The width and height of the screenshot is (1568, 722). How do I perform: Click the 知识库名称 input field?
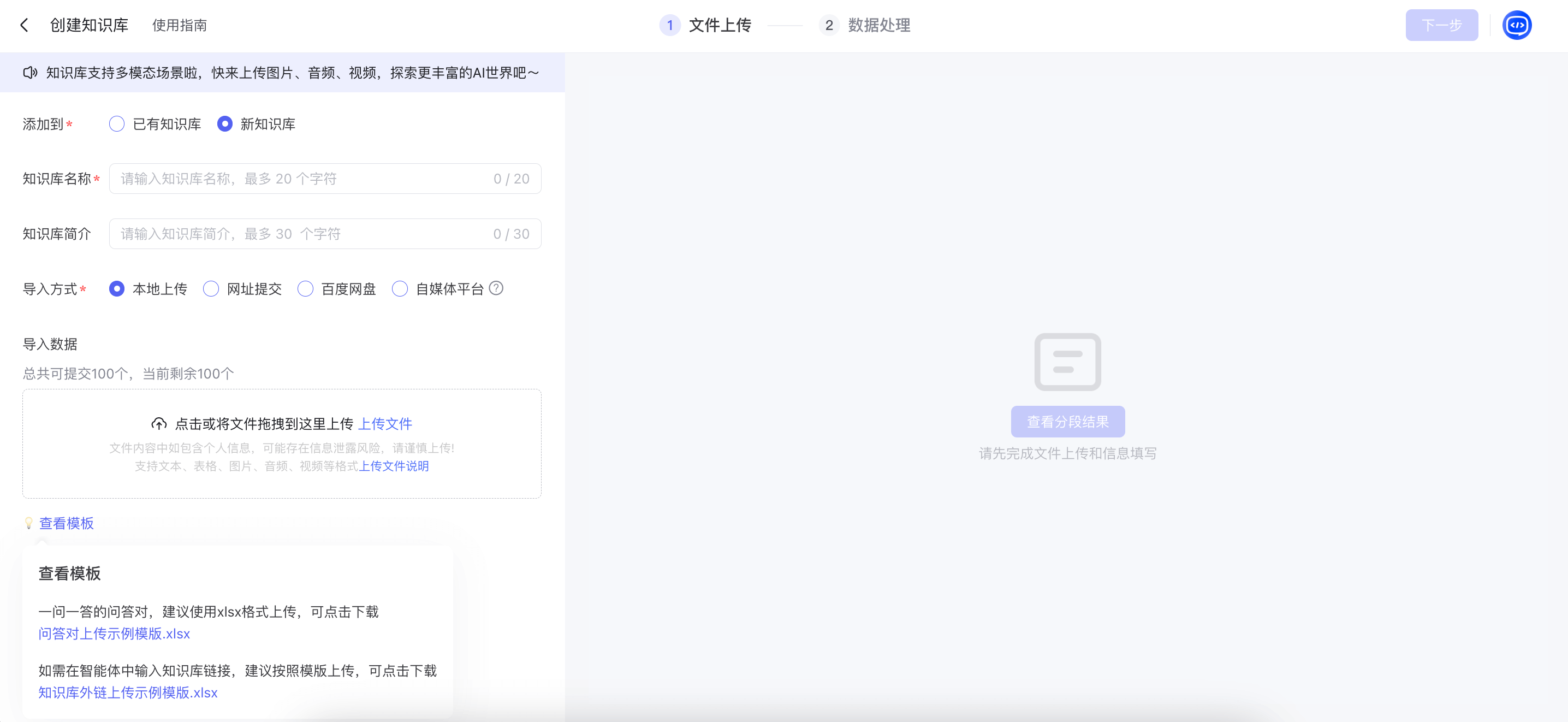coord(304,179)
